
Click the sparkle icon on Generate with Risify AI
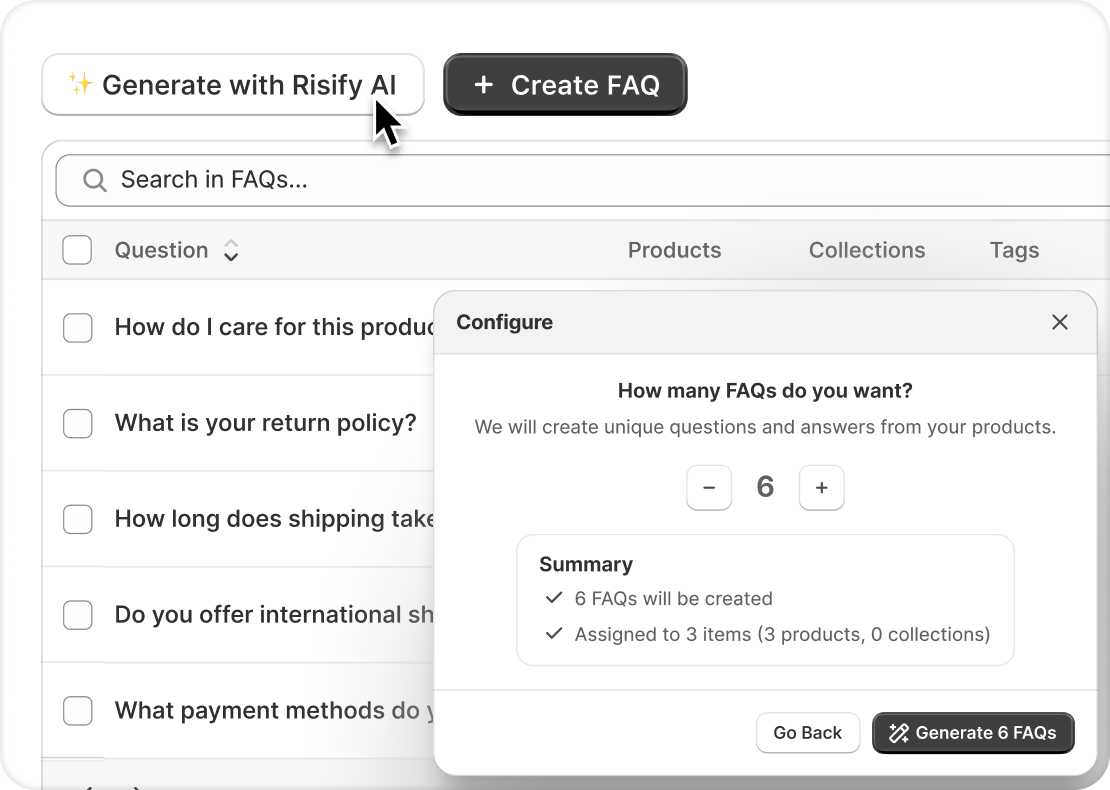coord(81,85)
